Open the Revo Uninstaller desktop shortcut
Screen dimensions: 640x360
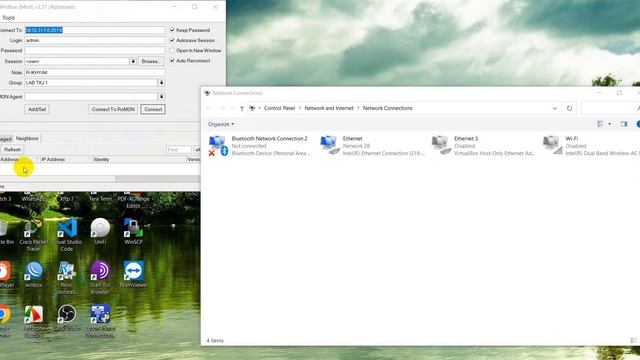point(66,278)
